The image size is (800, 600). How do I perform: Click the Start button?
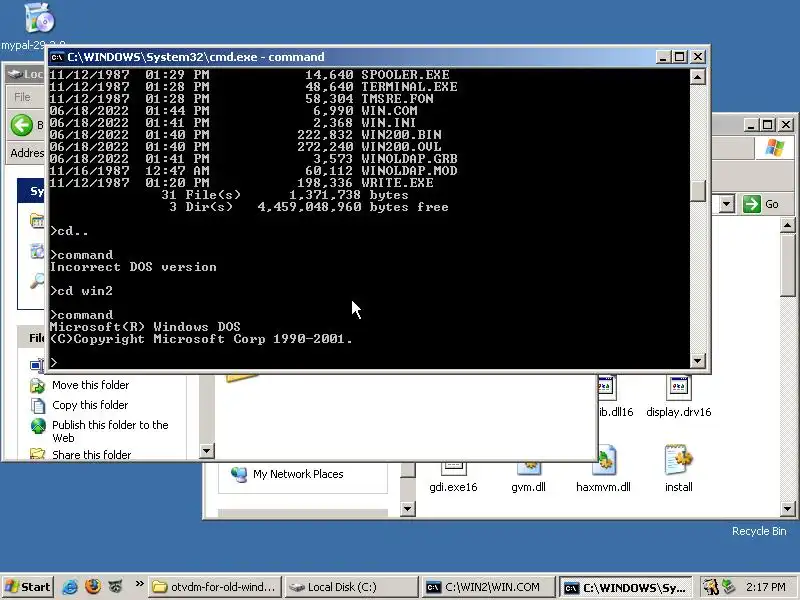tap(28, 587)
